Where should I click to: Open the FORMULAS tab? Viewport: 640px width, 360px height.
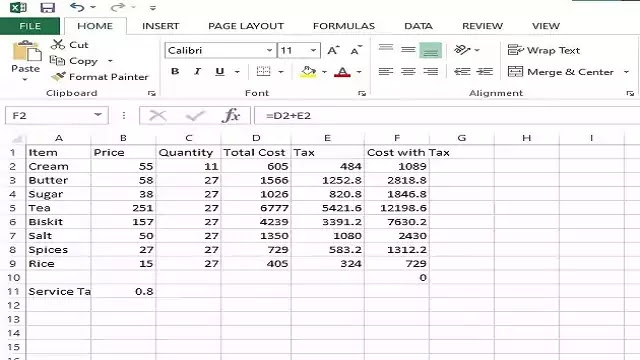[x=344, y=26]
